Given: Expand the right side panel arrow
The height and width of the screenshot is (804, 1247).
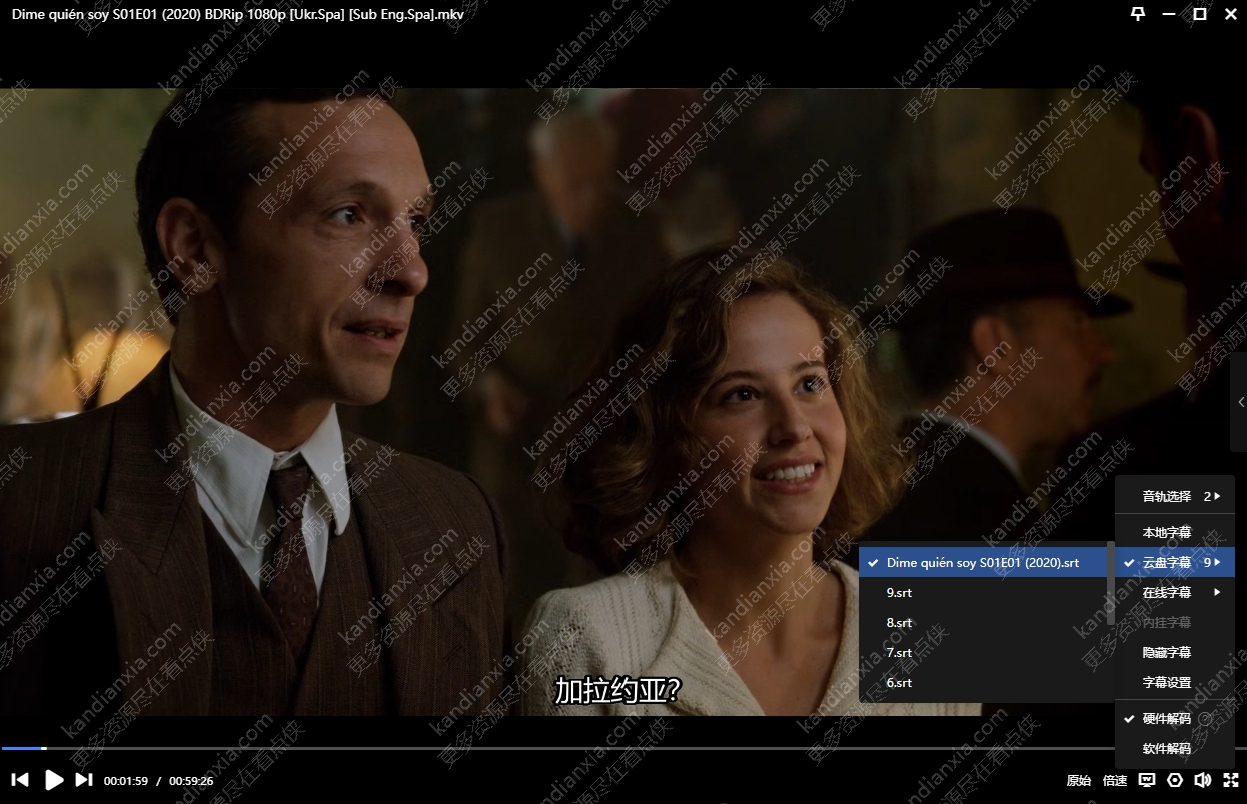Looking at the screenshot, I should click(1240, 402).
